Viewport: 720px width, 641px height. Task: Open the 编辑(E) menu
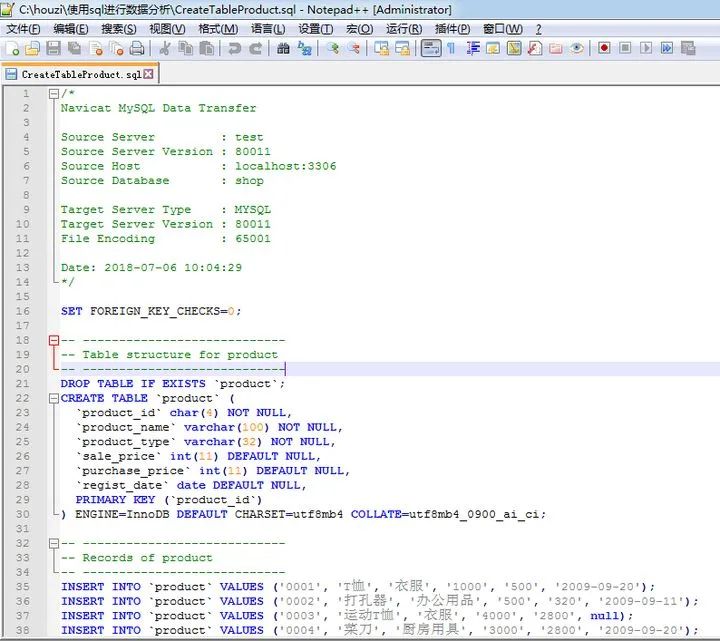click(71, 29)
